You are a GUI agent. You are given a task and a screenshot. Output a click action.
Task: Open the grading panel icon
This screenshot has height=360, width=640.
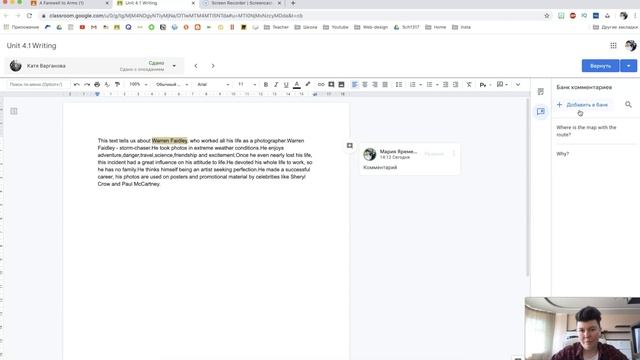click(x=541, y=92)
